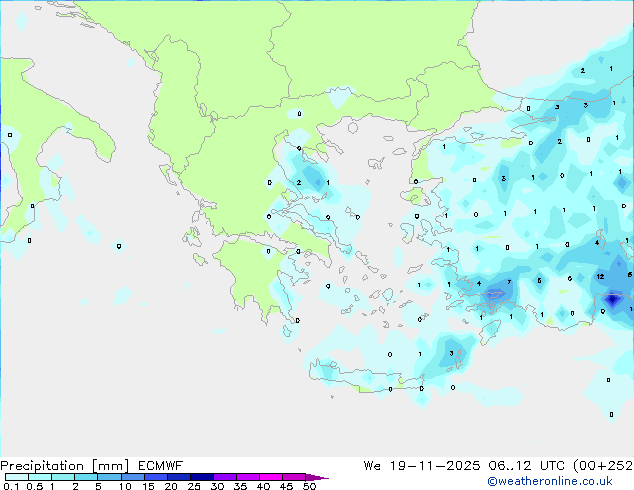Viewport: 634px width, 490px height.
Task: Pick the 10–15 mm legend color swatch
Action: click(x=132, y=477)
